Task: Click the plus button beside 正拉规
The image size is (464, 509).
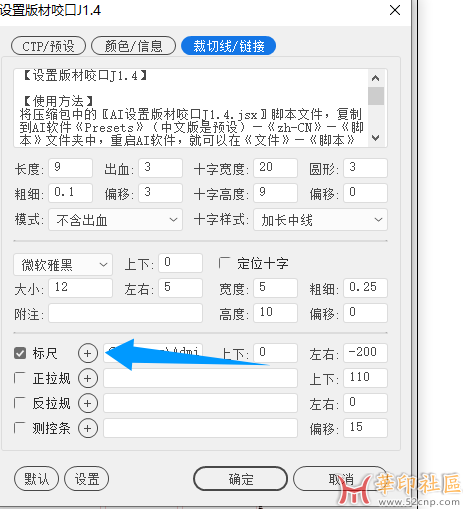Action: pyautogui.click(x=88, y=378)
